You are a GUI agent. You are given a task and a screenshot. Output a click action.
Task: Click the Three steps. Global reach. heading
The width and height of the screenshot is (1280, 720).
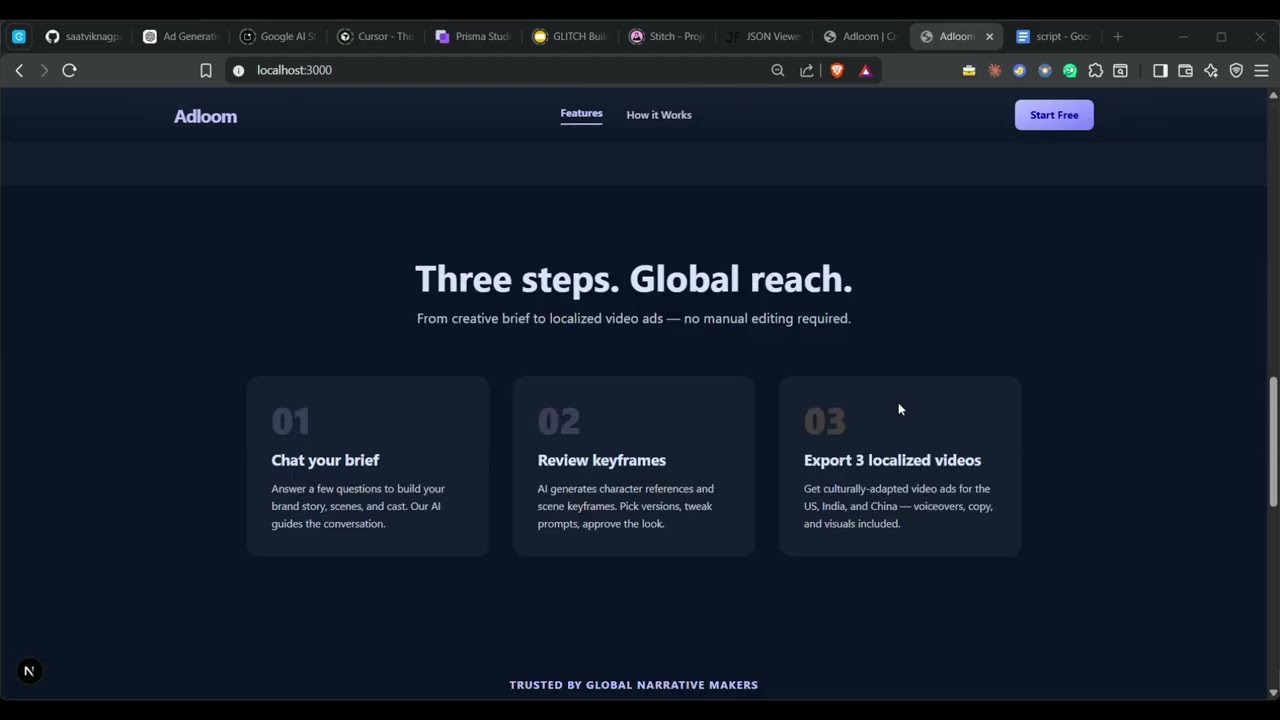pyautogui.click(x=634, y=279)
